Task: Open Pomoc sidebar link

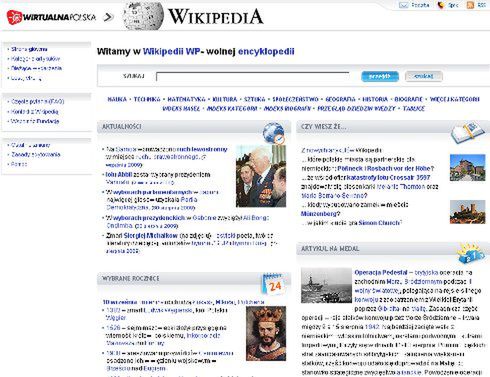Action: pos(19,164)
